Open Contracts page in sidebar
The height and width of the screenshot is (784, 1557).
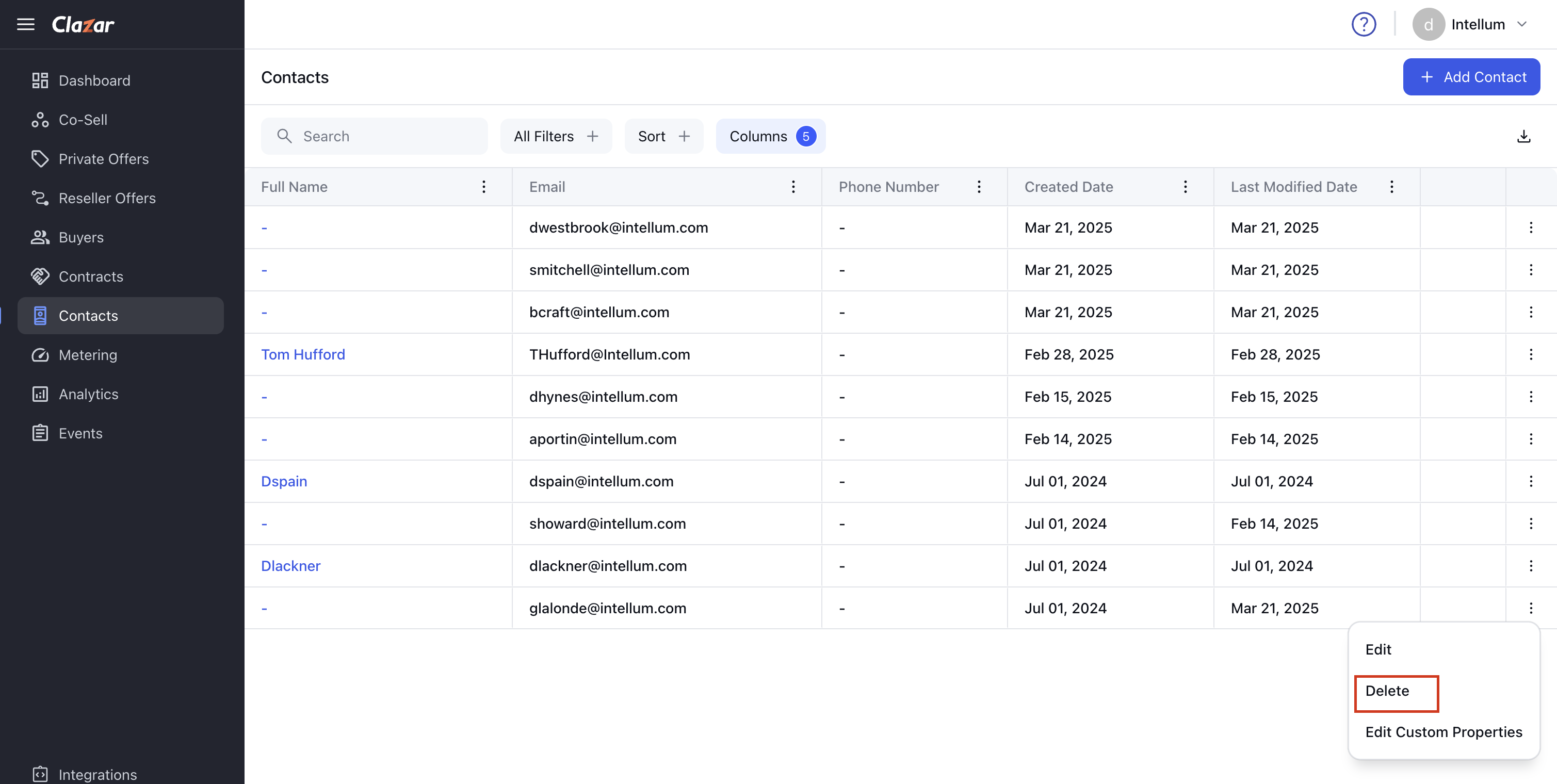[x=120, y=276]
